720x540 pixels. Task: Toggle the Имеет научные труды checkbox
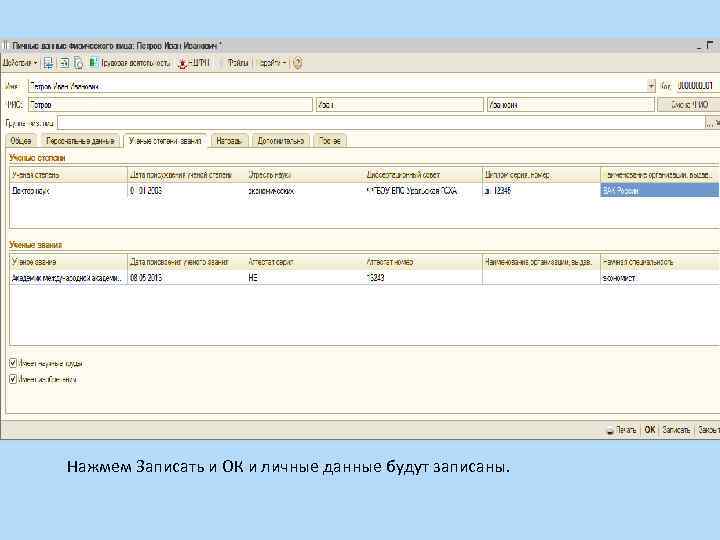point(13,363)
